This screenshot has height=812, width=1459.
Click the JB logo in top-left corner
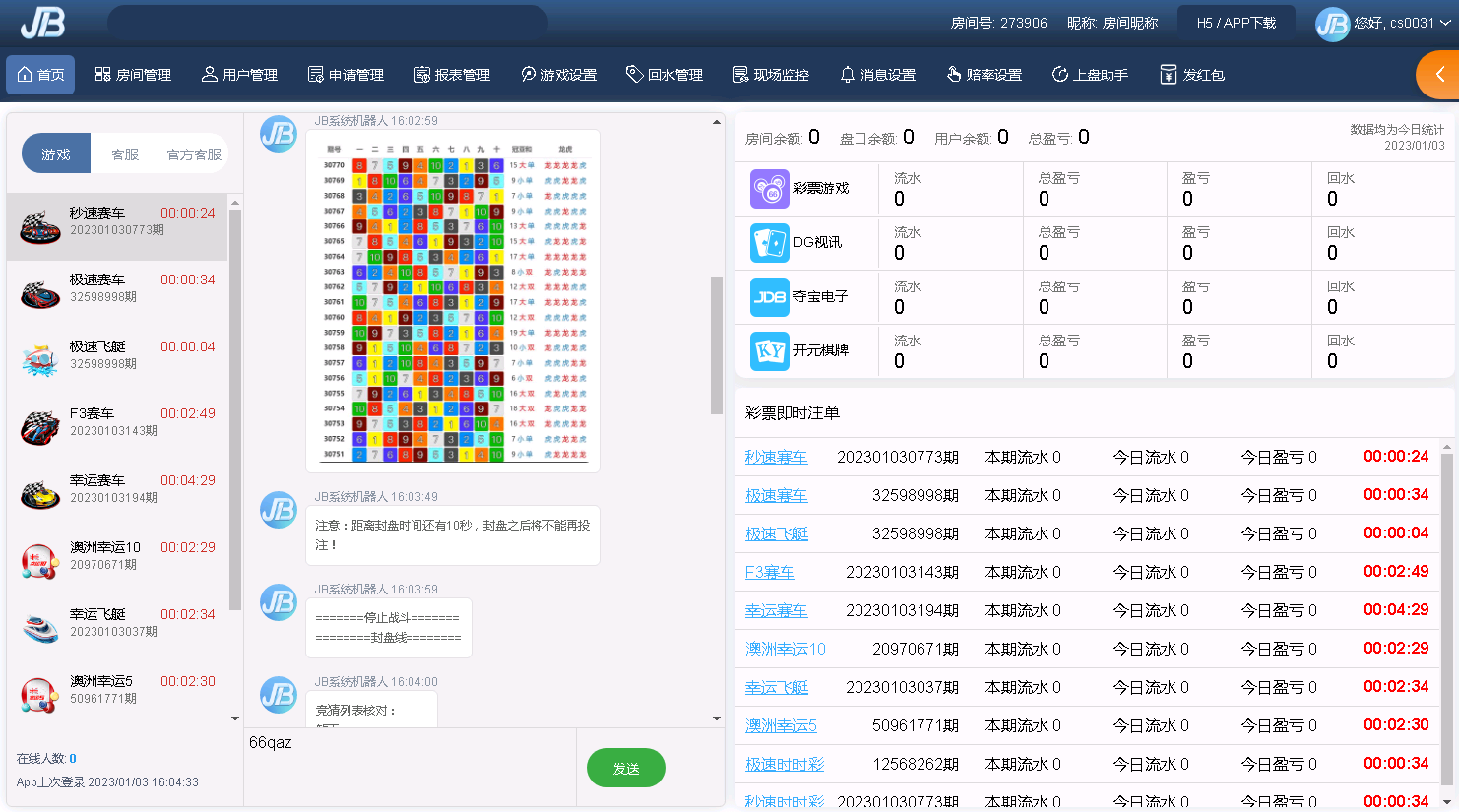point(43,22)
